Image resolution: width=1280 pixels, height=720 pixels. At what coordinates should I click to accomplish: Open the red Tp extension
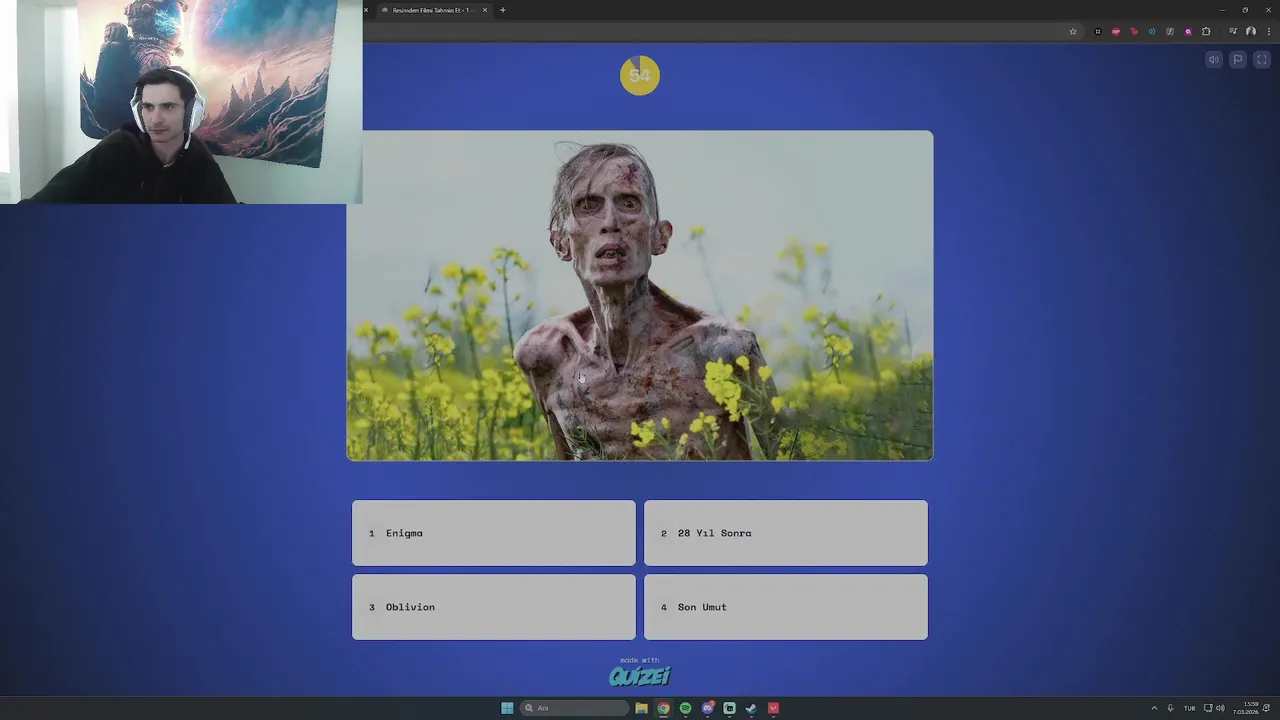[x=1134, y=32]
